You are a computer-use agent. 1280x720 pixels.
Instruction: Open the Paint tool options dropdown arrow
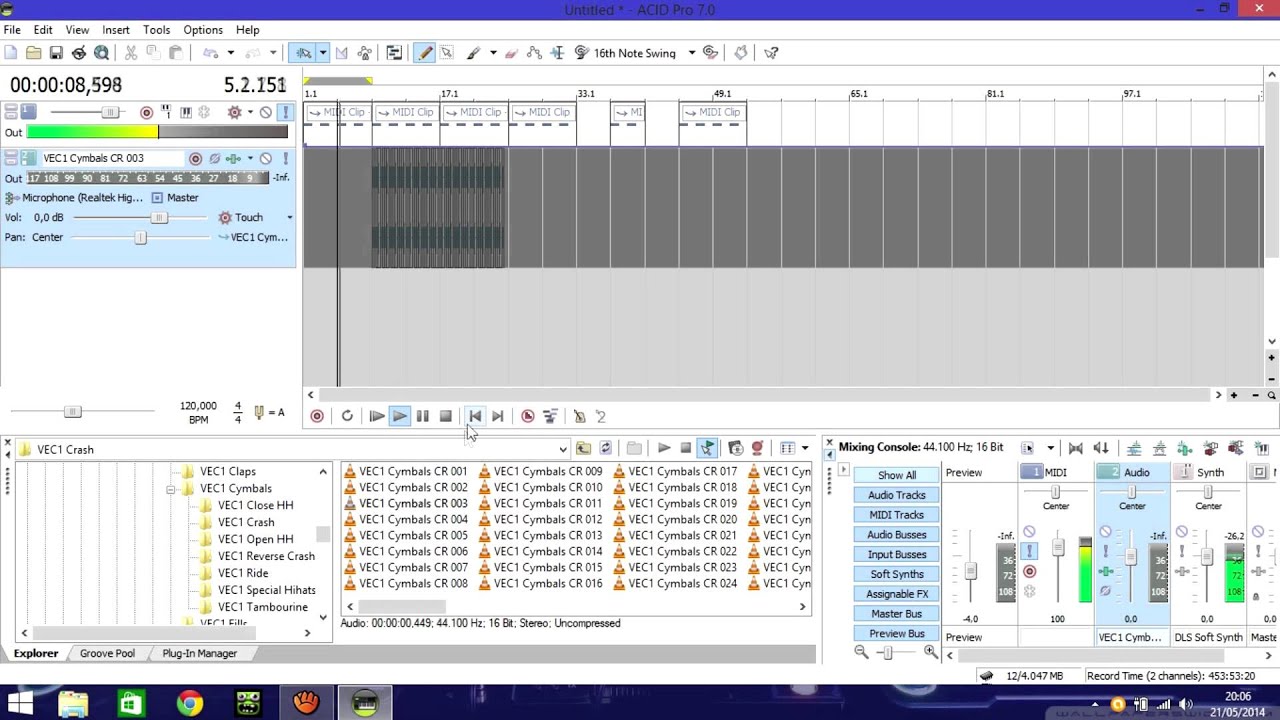tap(492, 53)
